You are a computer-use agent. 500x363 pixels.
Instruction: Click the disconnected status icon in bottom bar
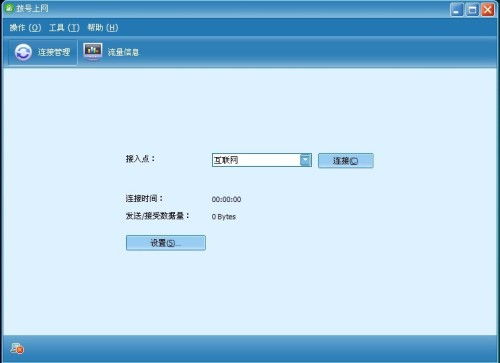17,348
